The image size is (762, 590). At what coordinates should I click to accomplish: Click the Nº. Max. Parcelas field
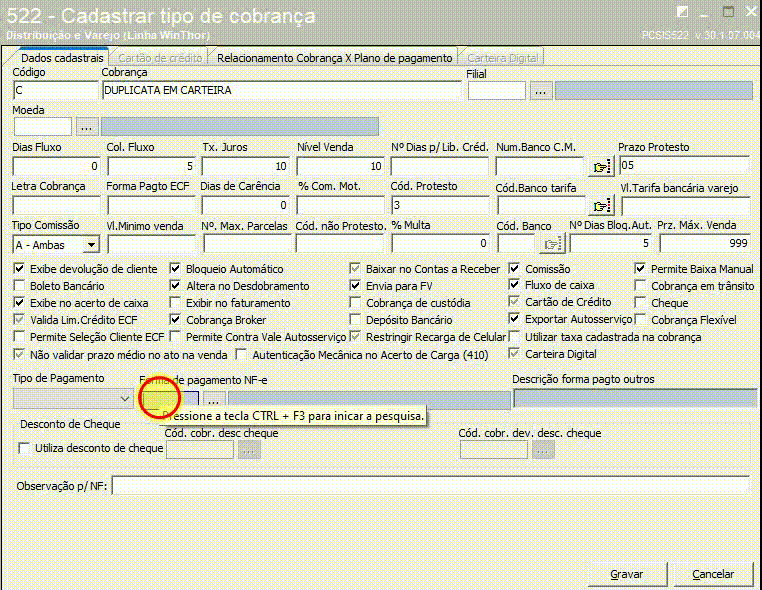246,243
